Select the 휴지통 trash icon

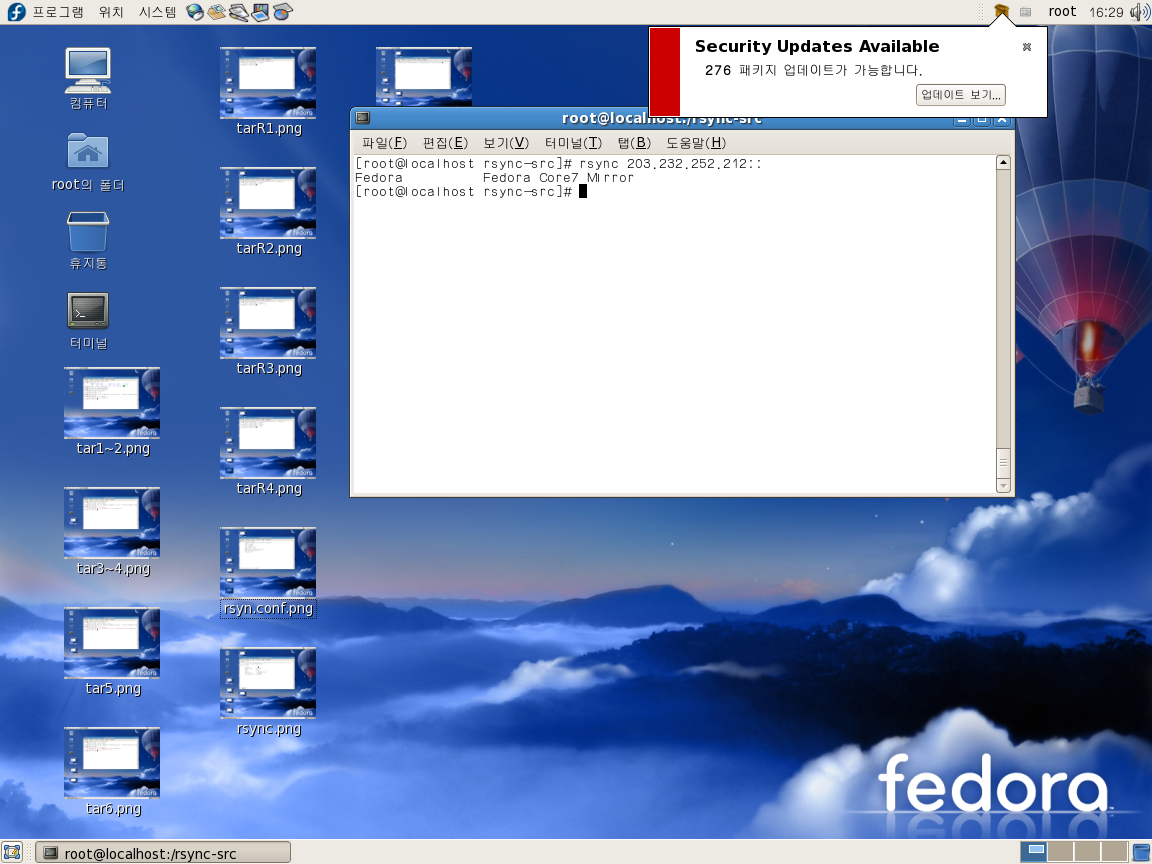[x=88, y=232]
